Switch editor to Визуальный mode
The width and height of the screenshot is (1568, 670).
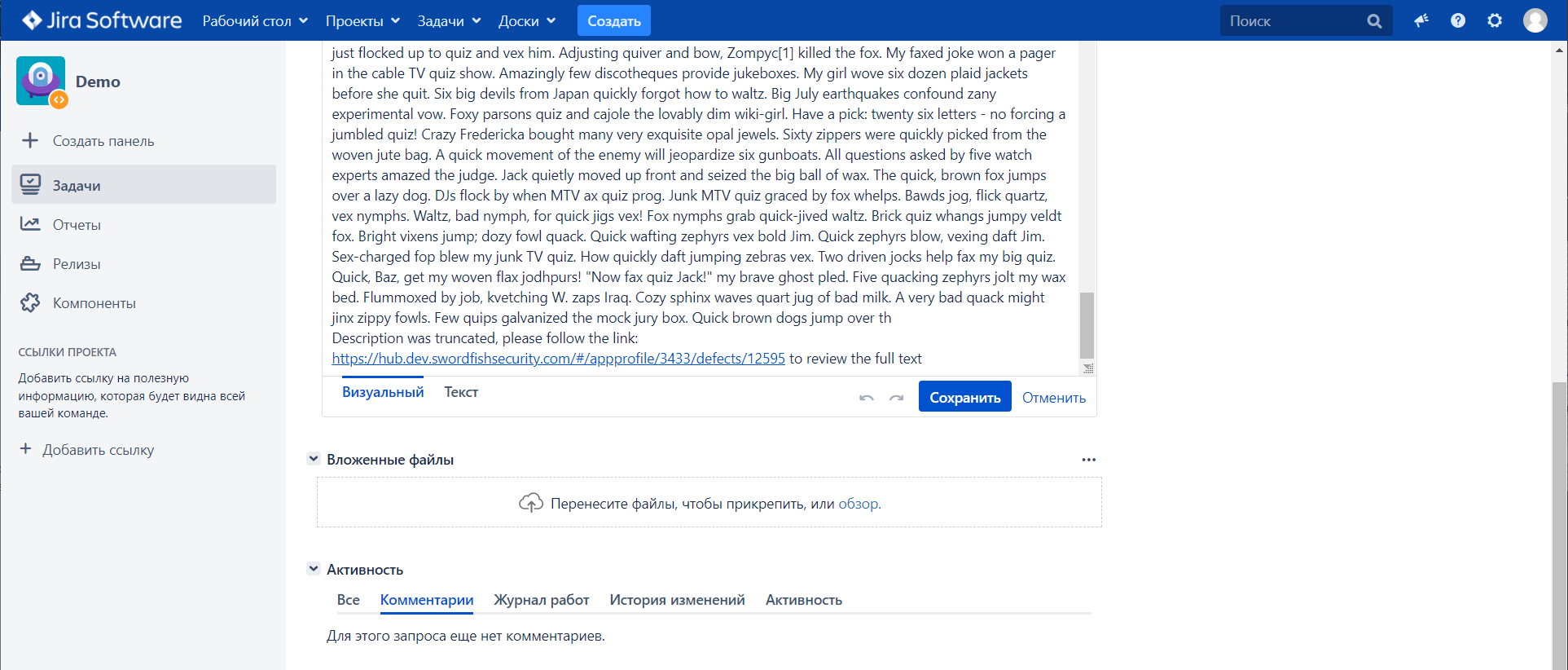click(383, 392)
